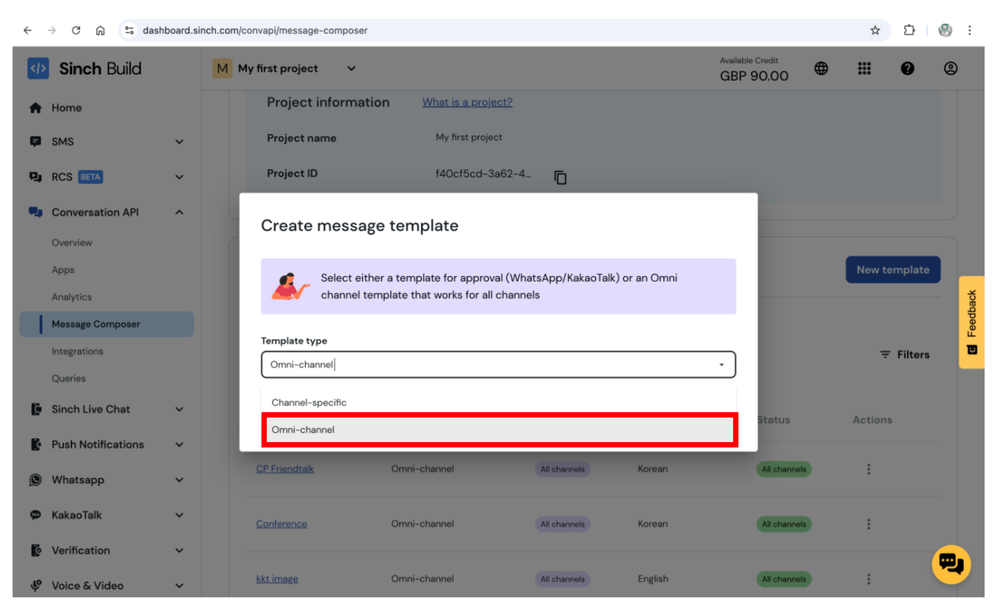Open Integrations in the sidebar
Screen dimensions: 999x601
tap(77, 351)
